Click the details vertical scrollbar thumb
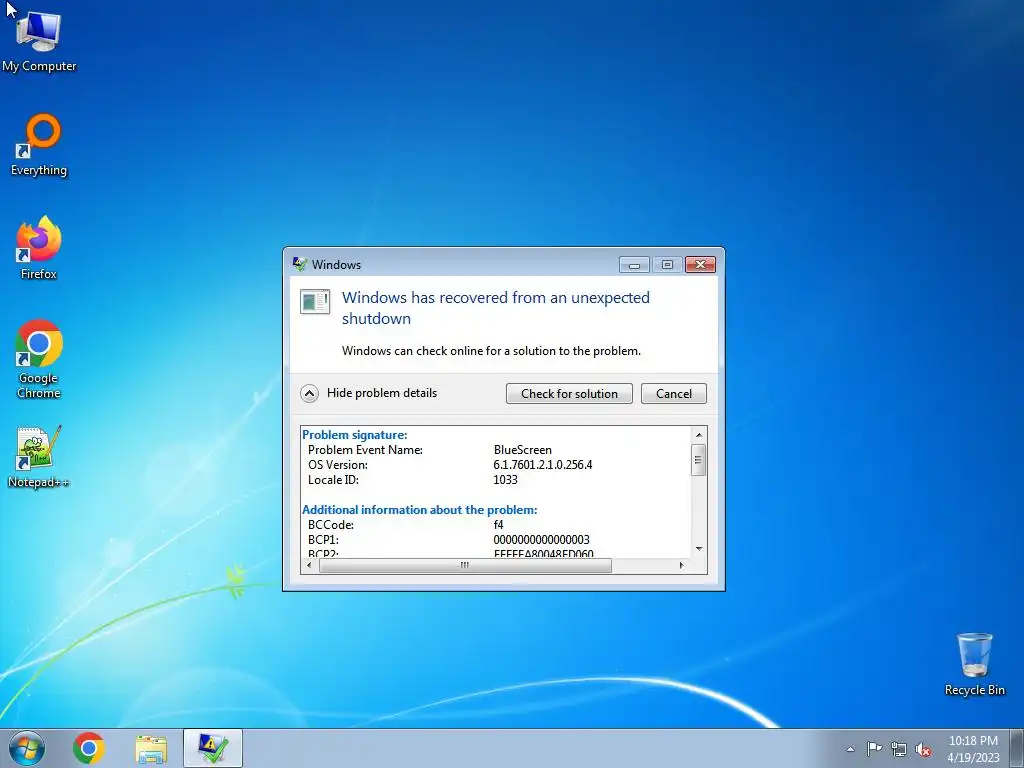 pyautogui.click(x=698, y=460)
